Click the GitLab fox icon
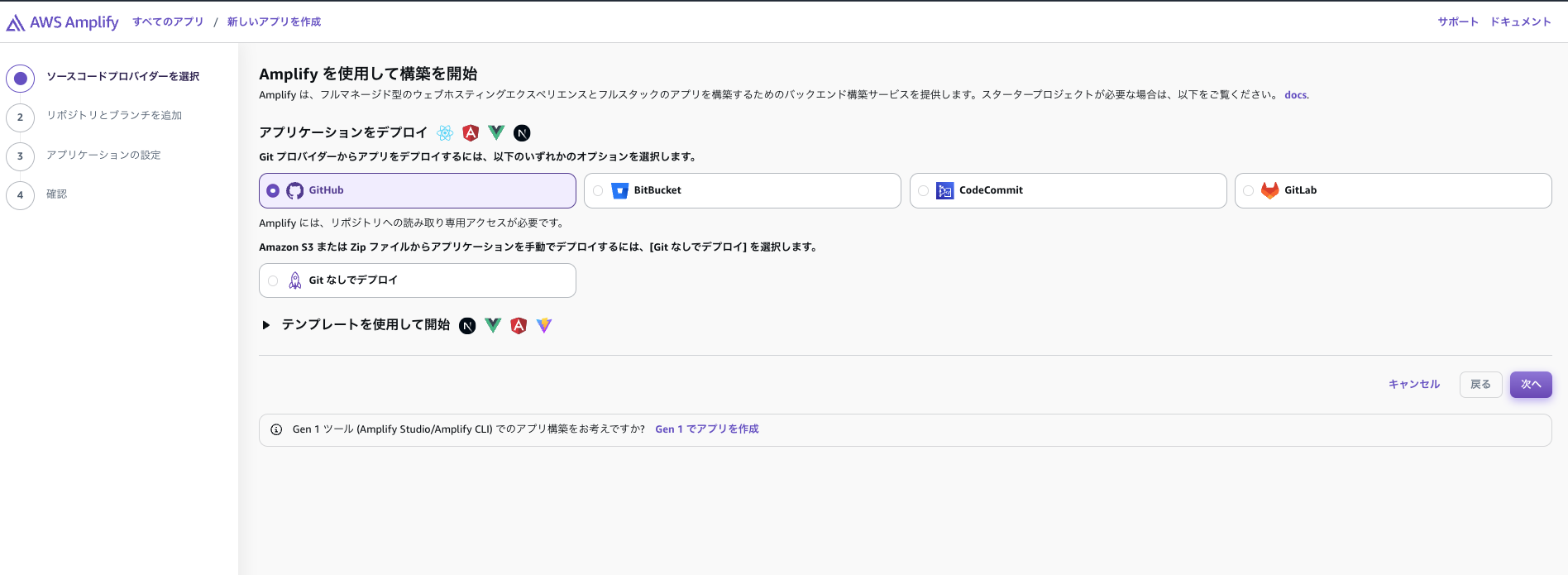 point(1270,190)
